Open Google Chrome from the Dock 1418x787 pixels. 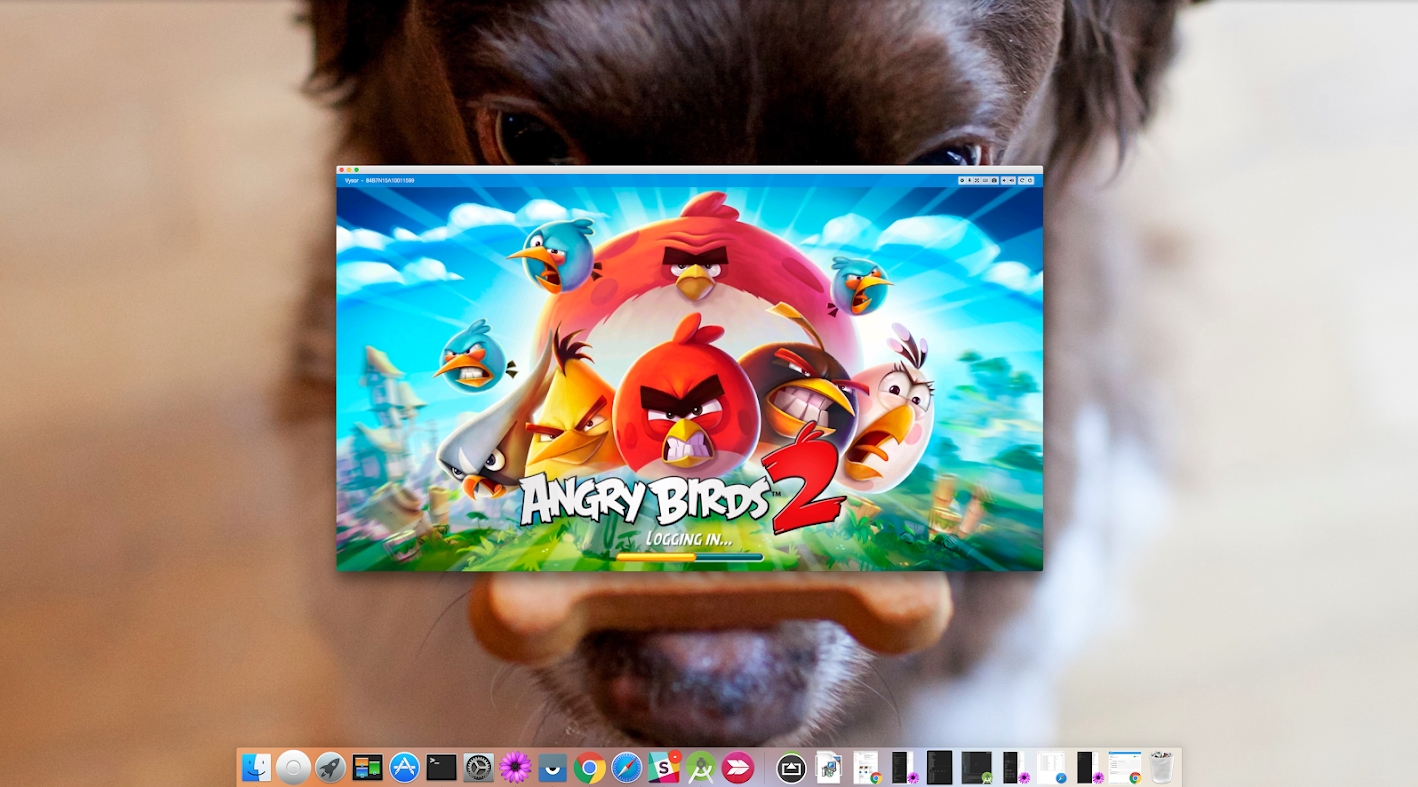pos(589,768)
